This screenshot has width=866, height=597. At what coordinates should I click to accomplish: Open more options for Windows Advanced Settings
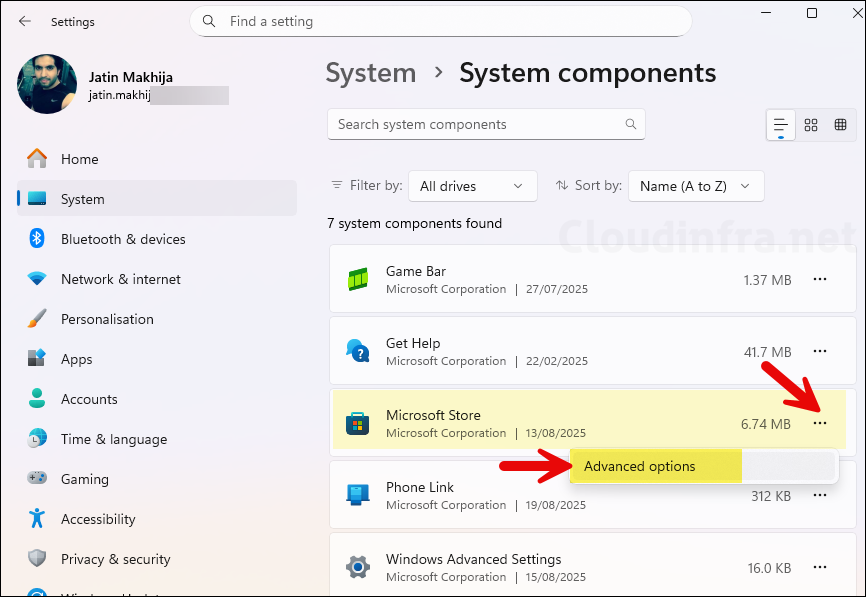pyautogui.click(x=820, y=567)
